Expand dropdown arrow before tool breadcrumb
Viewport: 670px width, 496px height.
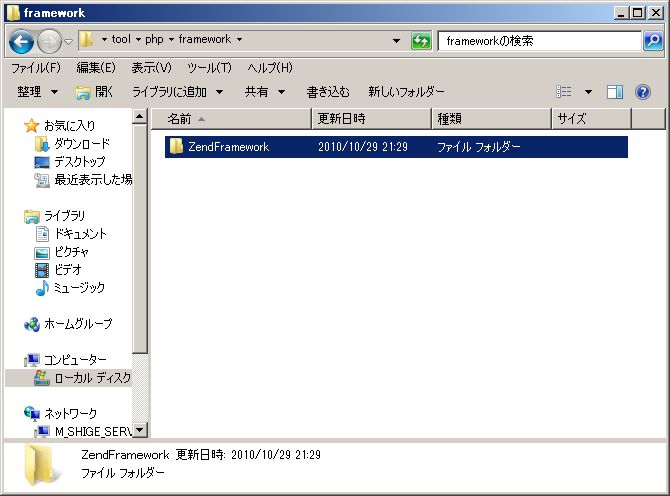click(104, 40)
